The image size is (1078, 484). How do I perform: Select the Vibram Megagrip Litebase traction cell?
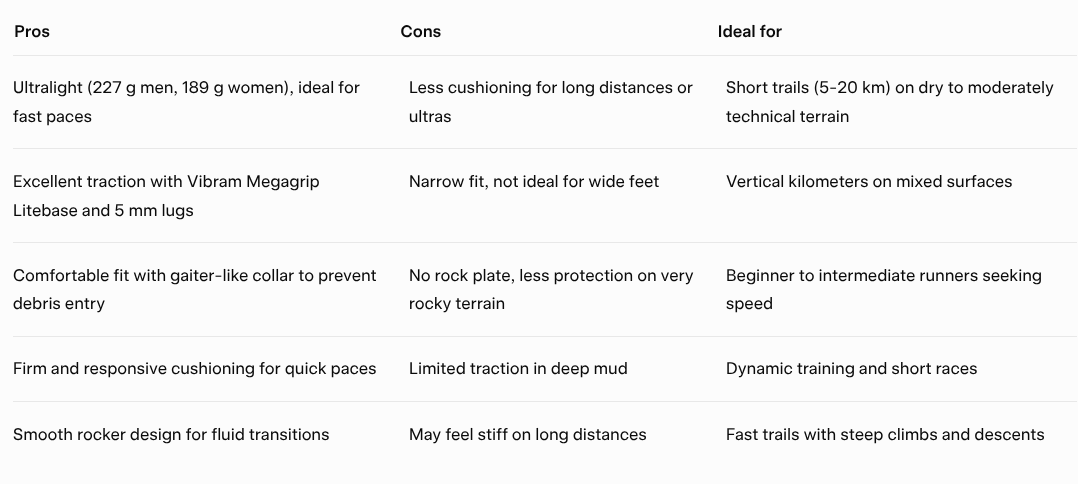[166, 196]
